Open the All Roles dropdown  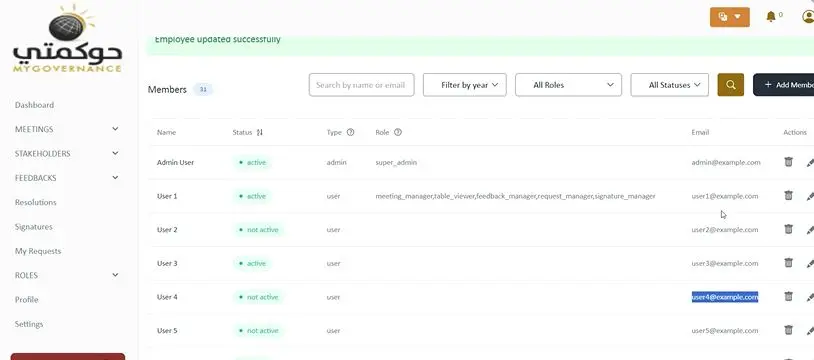tap(568, 85)
